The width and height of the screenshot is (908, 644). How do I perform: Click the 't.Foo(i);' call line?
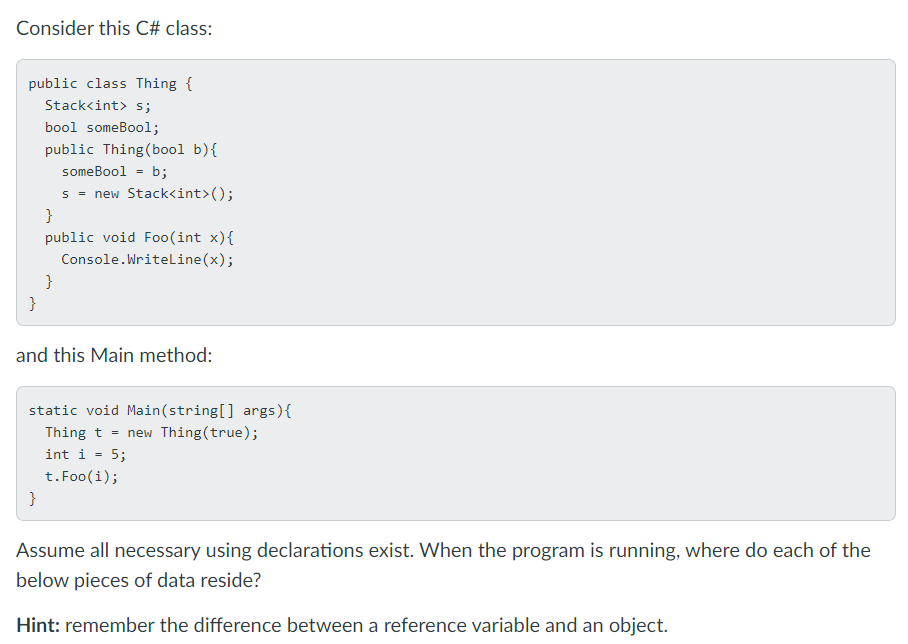[82, 477]
